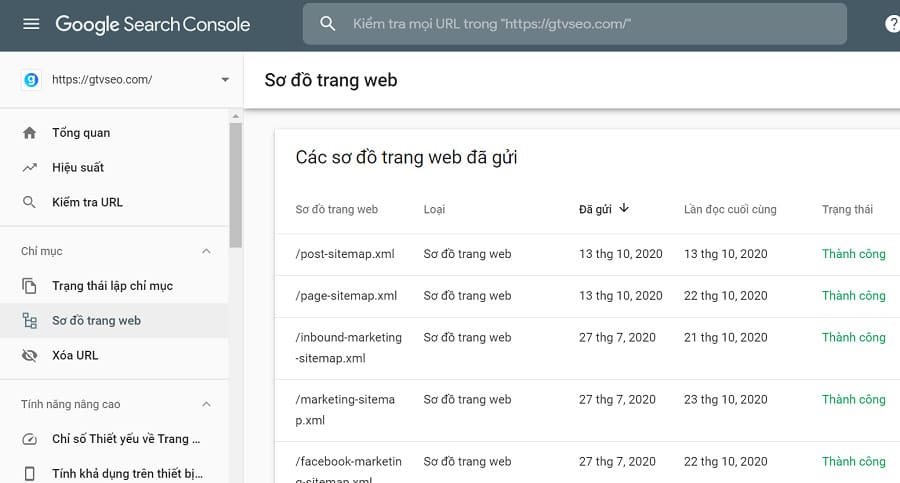Open Kiểm tra URL in the sidebar

(114, 202)
